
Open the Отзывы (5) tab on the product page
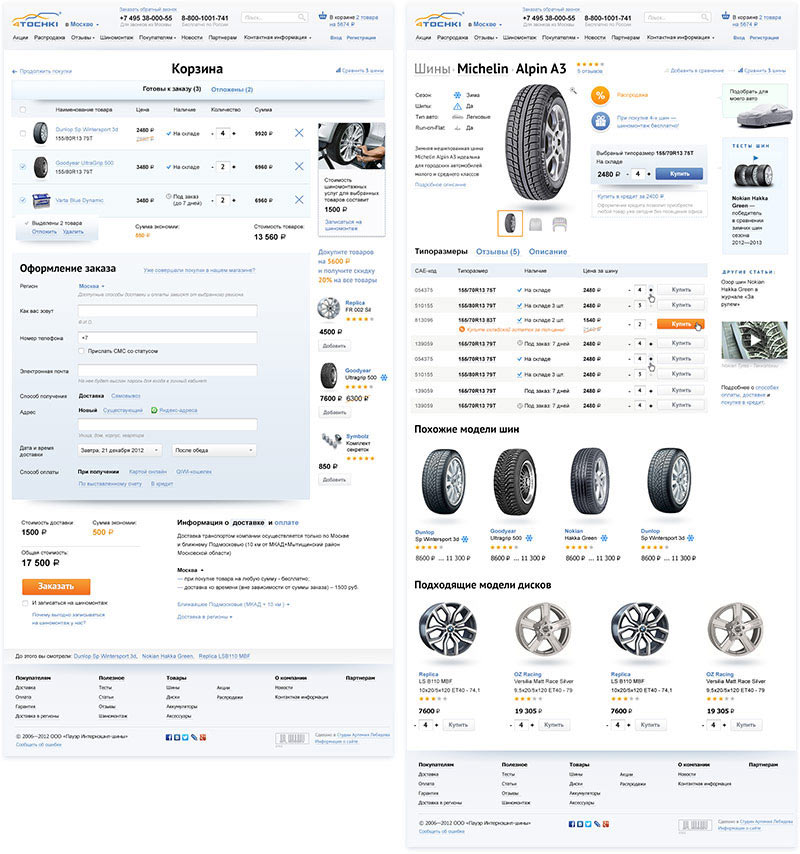[497, 251]
